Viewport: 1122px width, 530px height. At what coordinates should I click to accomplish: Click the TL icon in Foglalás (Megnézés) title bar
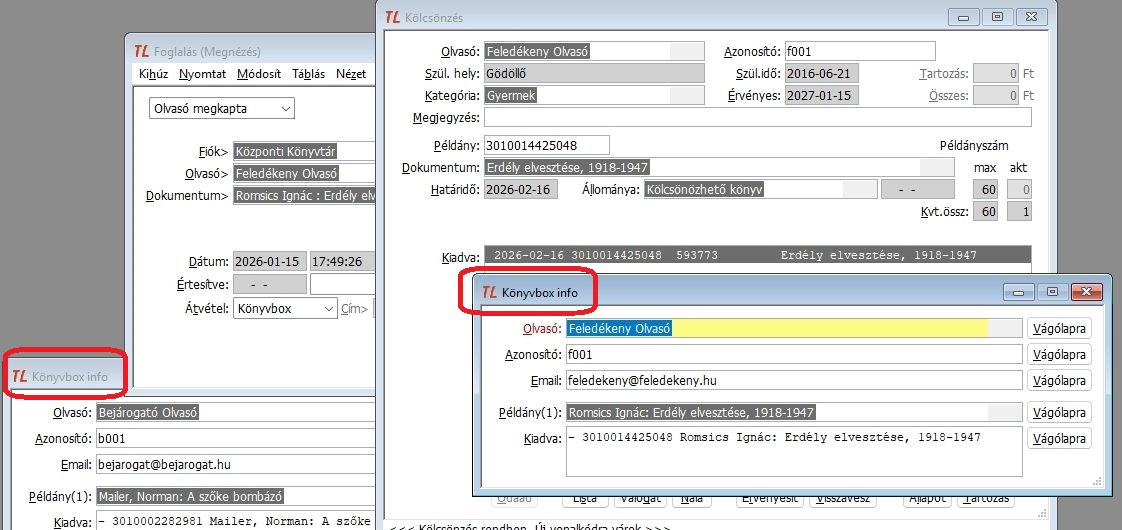[141, 49]
